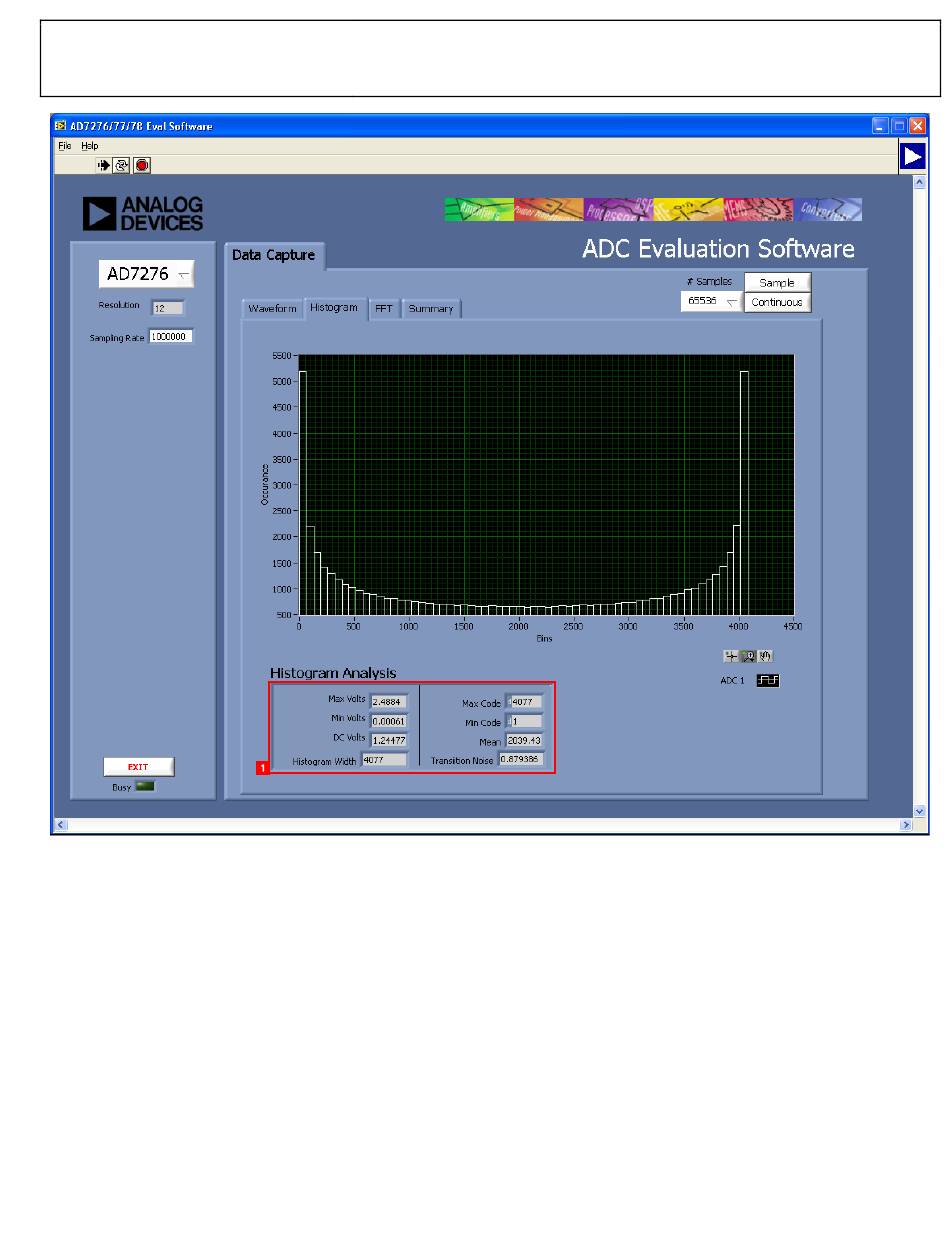Click the 4500 x-axis scale value
Image resolution: width=950 pixels, height=1254 pixels.
click(x=791, y=627)
